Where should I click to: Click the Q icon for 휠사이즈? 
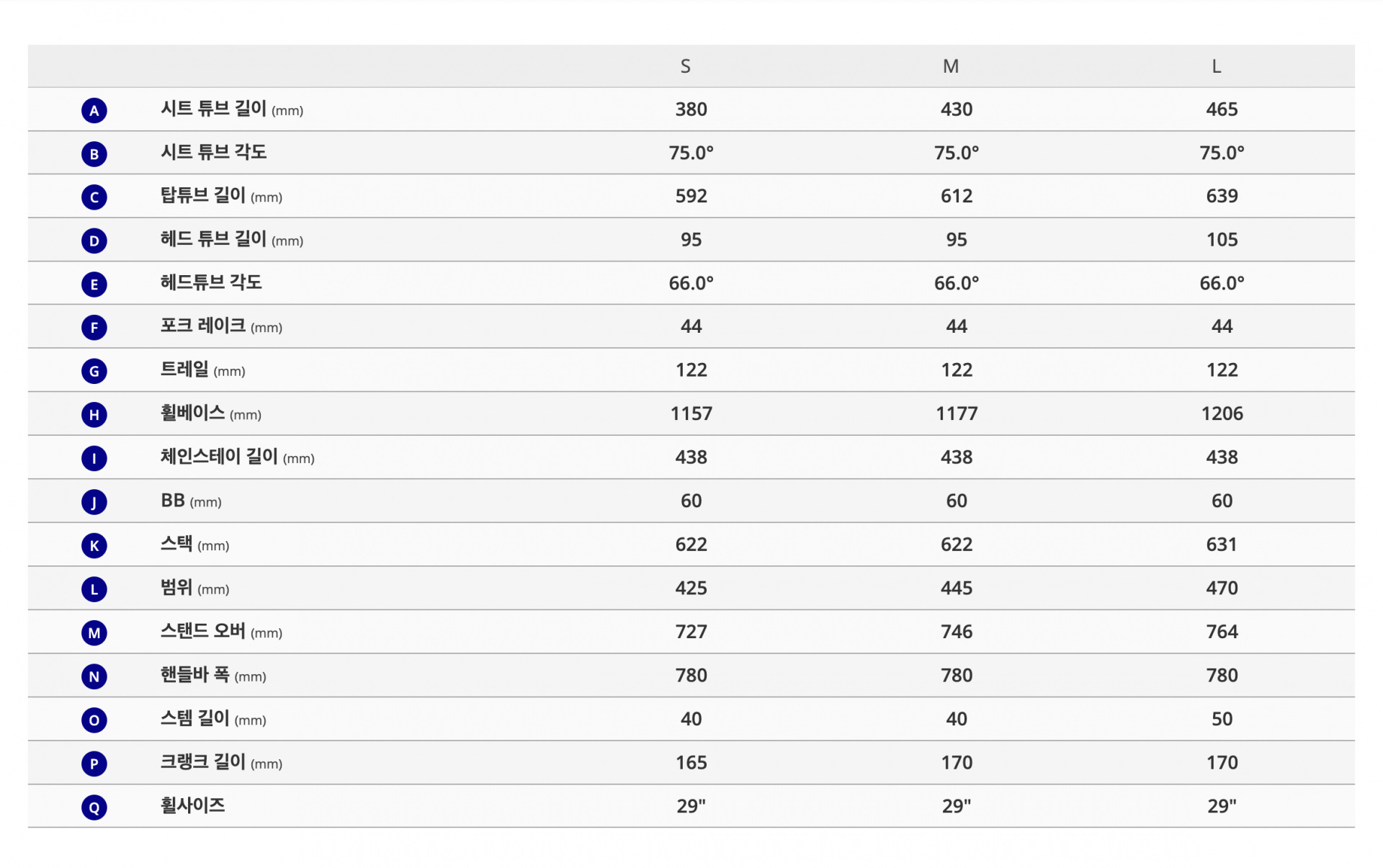tap(94, 807)
